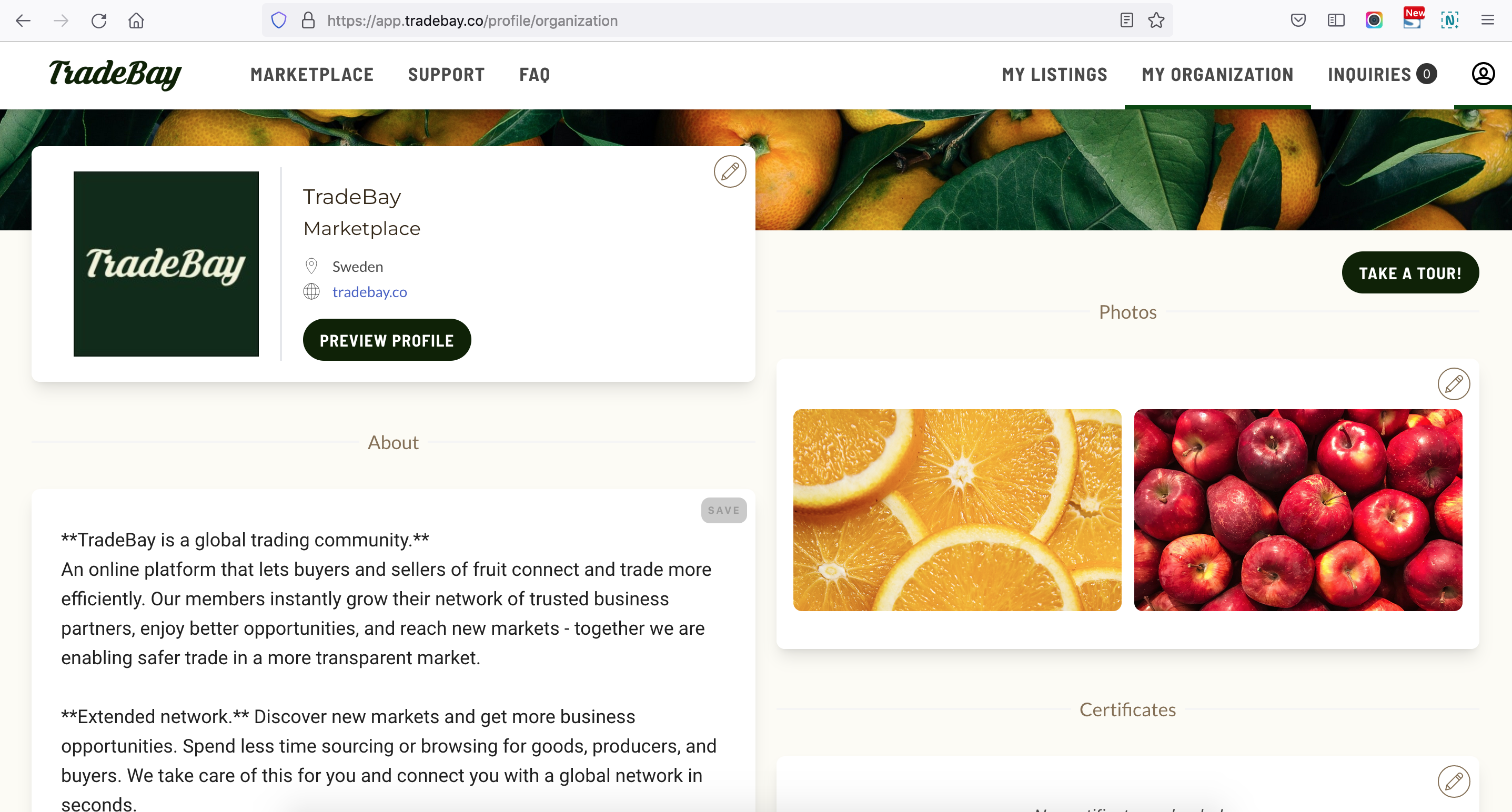Open the Marketplace nav item
This screenshot has width=1512, height=812.
pos(313,75)
